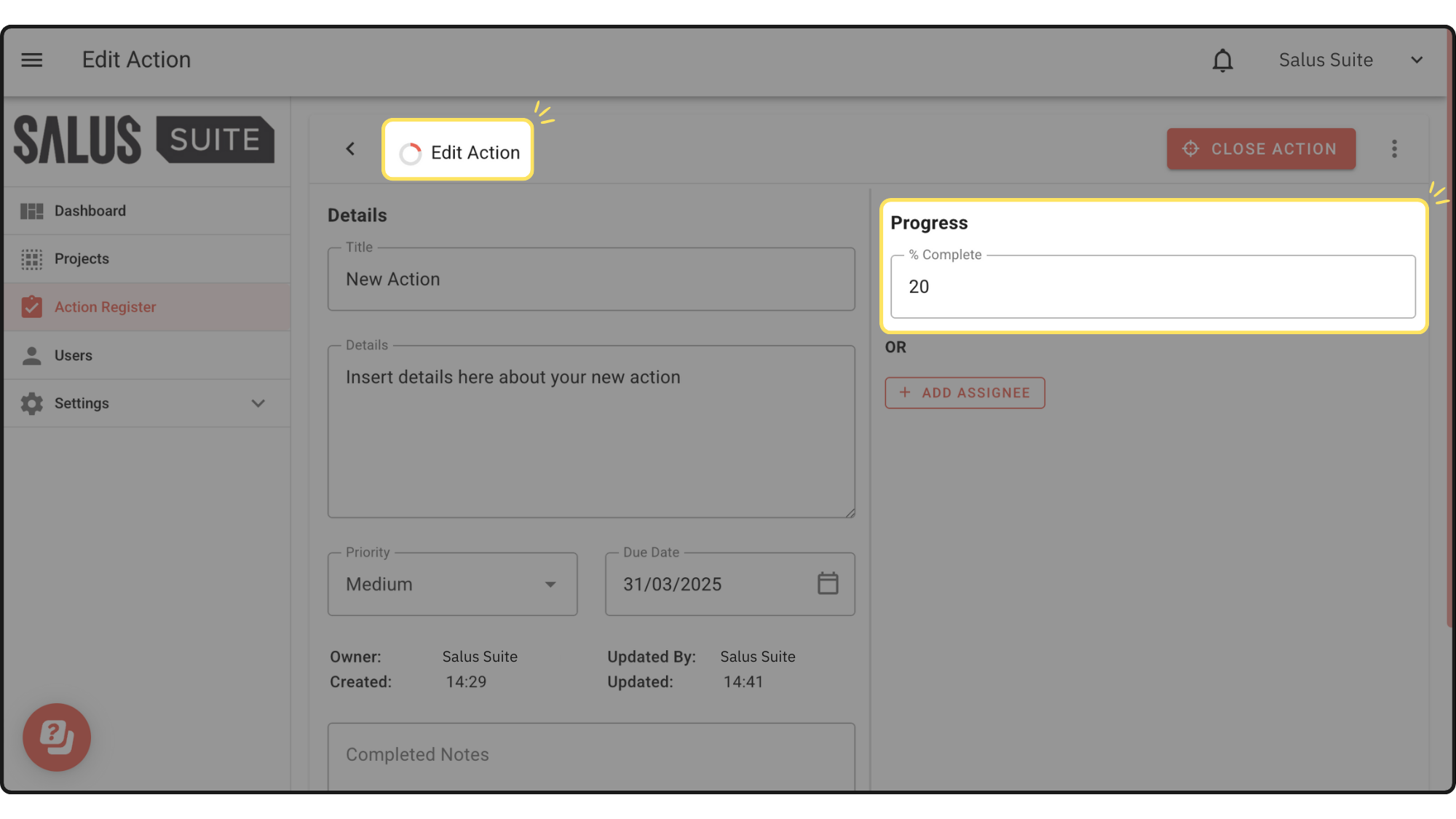Click the Dashboard grid icon

pyautogui.click(x=31, y=211)
